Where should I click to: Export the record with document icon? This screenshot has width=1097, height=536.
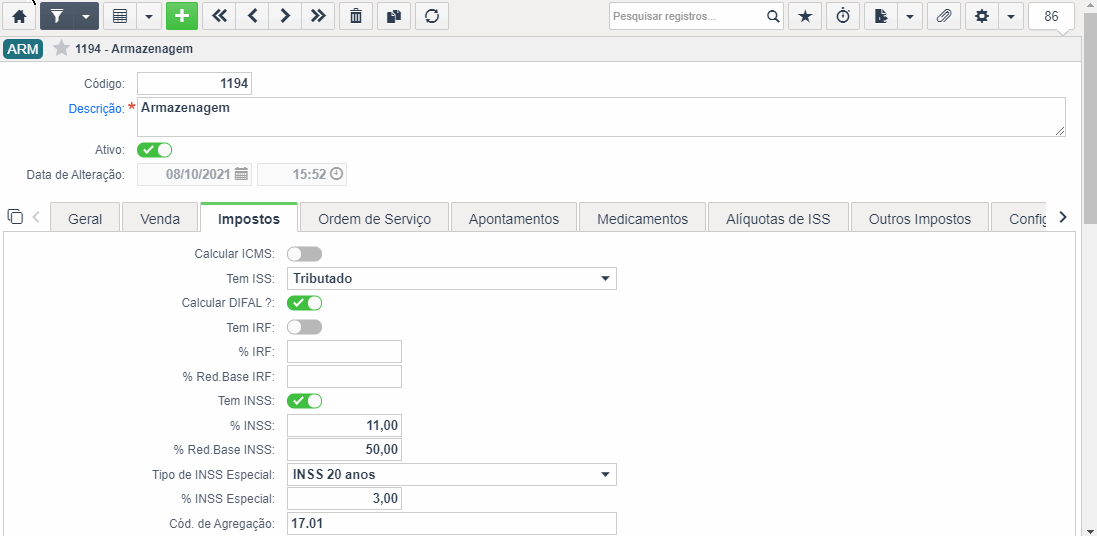[x=881, y=16]
